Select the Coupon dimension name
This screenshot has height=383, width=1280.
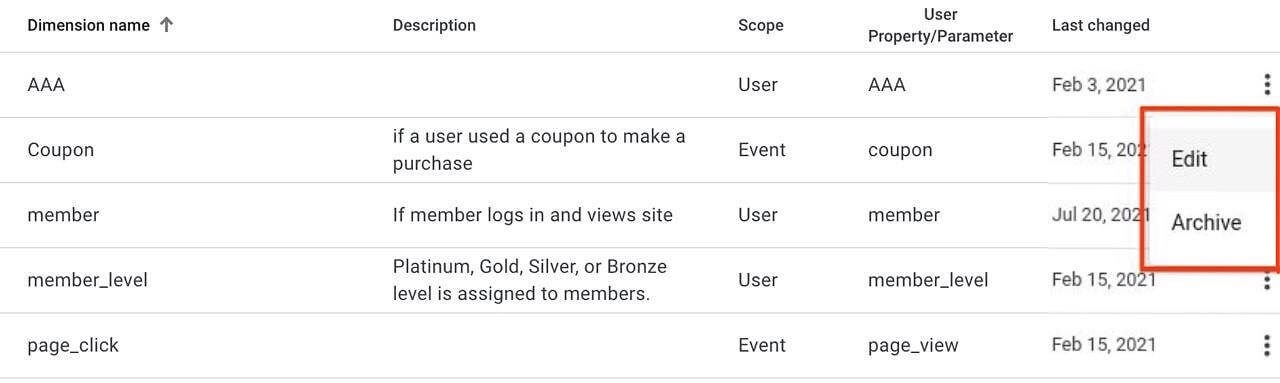[x=60, y=150]
